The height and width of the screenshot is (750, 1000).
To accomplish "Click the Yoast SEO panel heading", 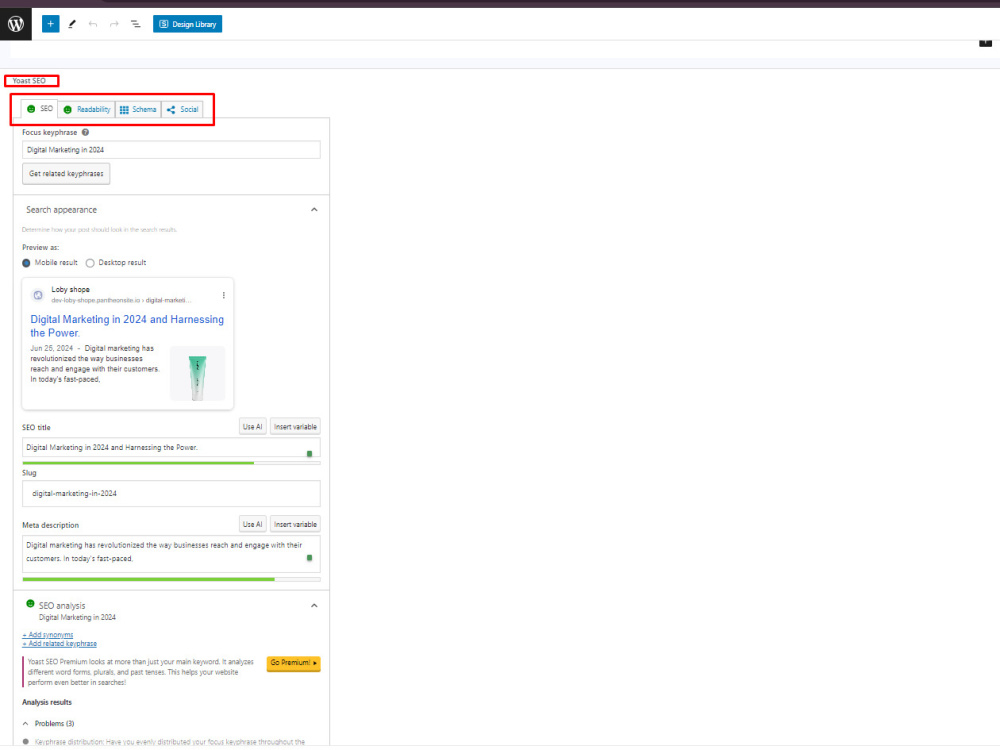I will pyautogui.click(x=29, y=81).
